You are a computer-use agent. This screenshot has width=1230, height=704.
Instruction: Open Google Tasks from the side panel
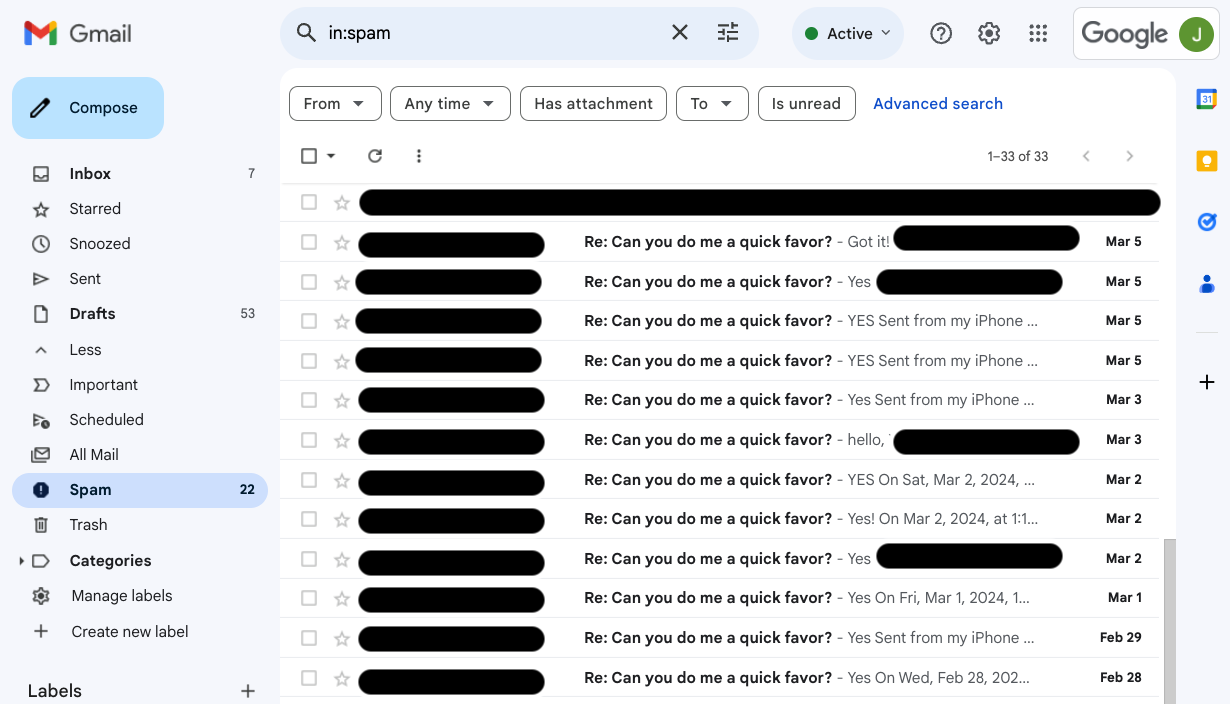click(1206, 221)
